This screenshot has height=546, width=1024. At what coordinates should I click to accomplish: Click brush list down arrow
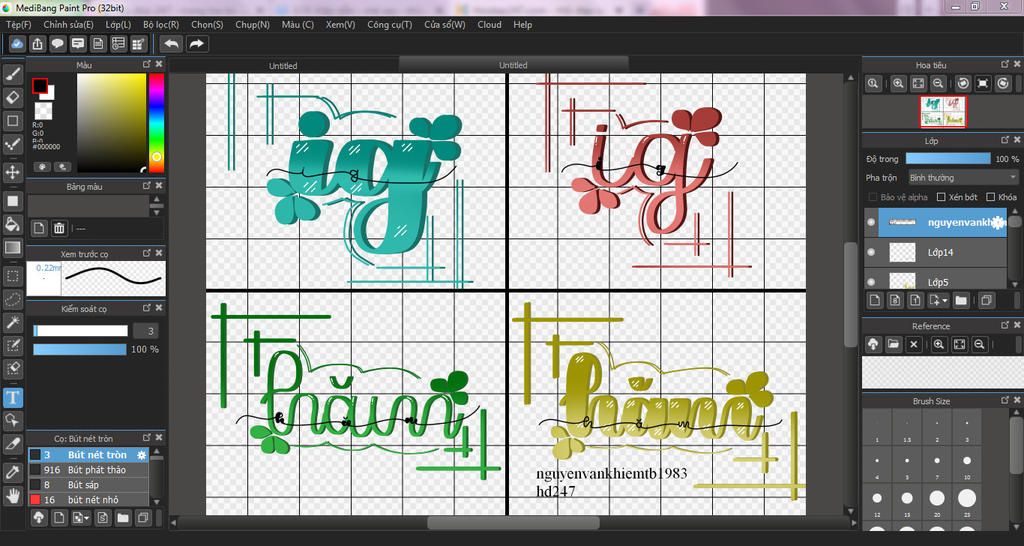pyautogui.click(x=157, y=501)
